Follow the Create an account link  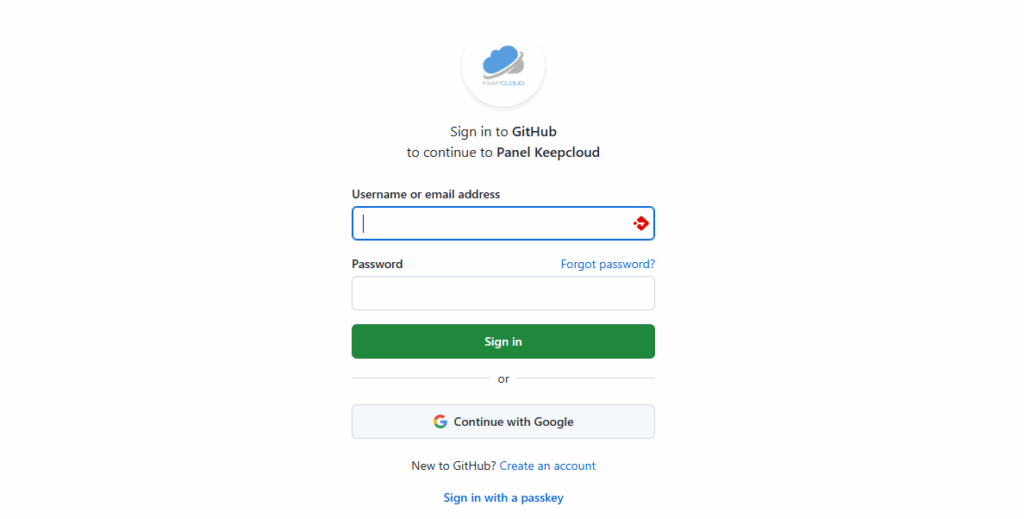[x=547, y=465]
